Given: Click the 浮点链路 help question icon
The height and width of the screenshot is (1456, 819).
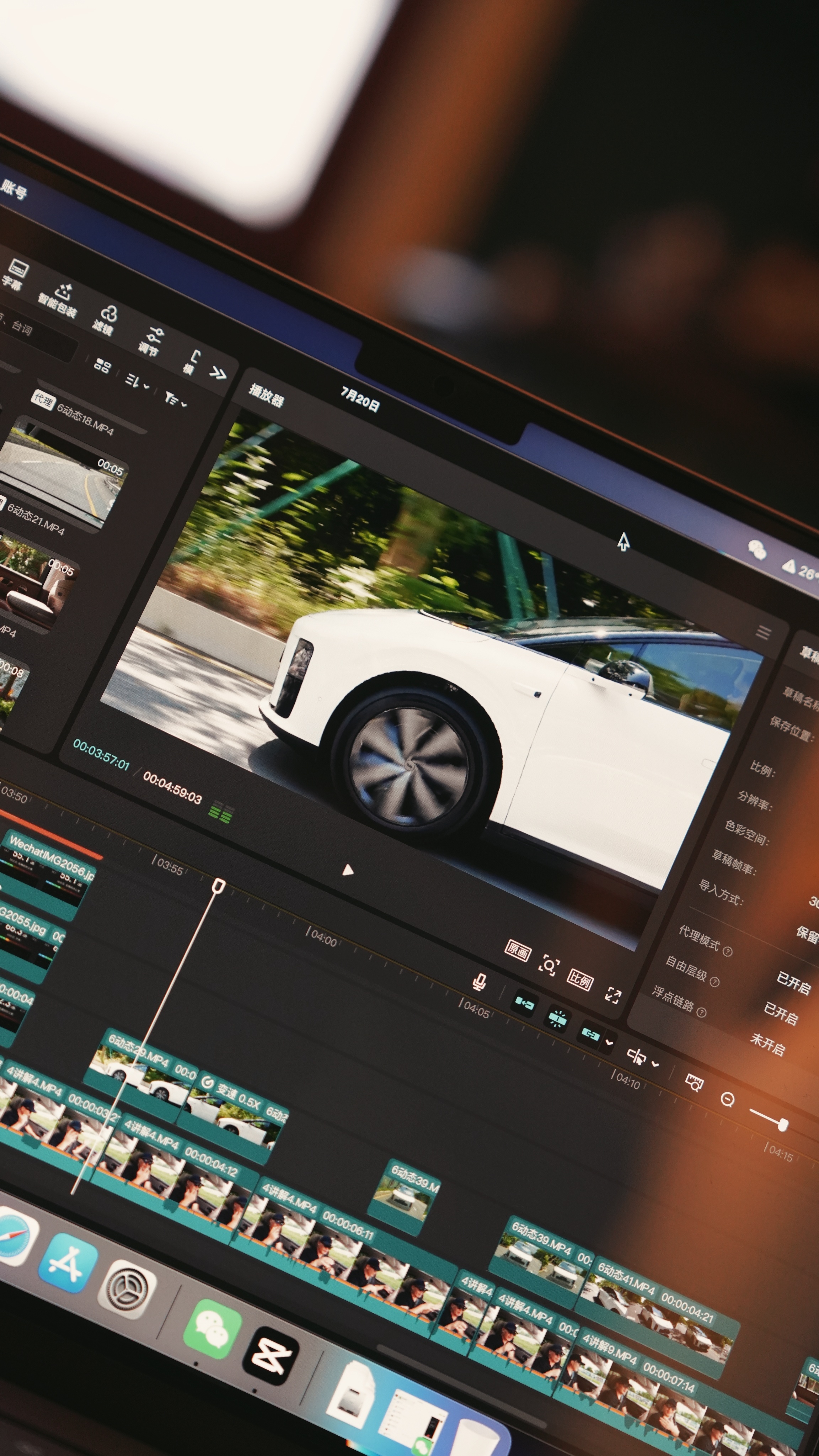Looking at the screenshot, I should [x=701, y=1012].
